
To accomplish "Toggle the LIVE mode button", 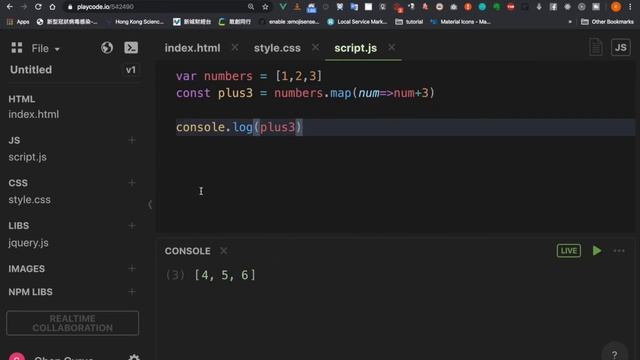I will (569, 251).
